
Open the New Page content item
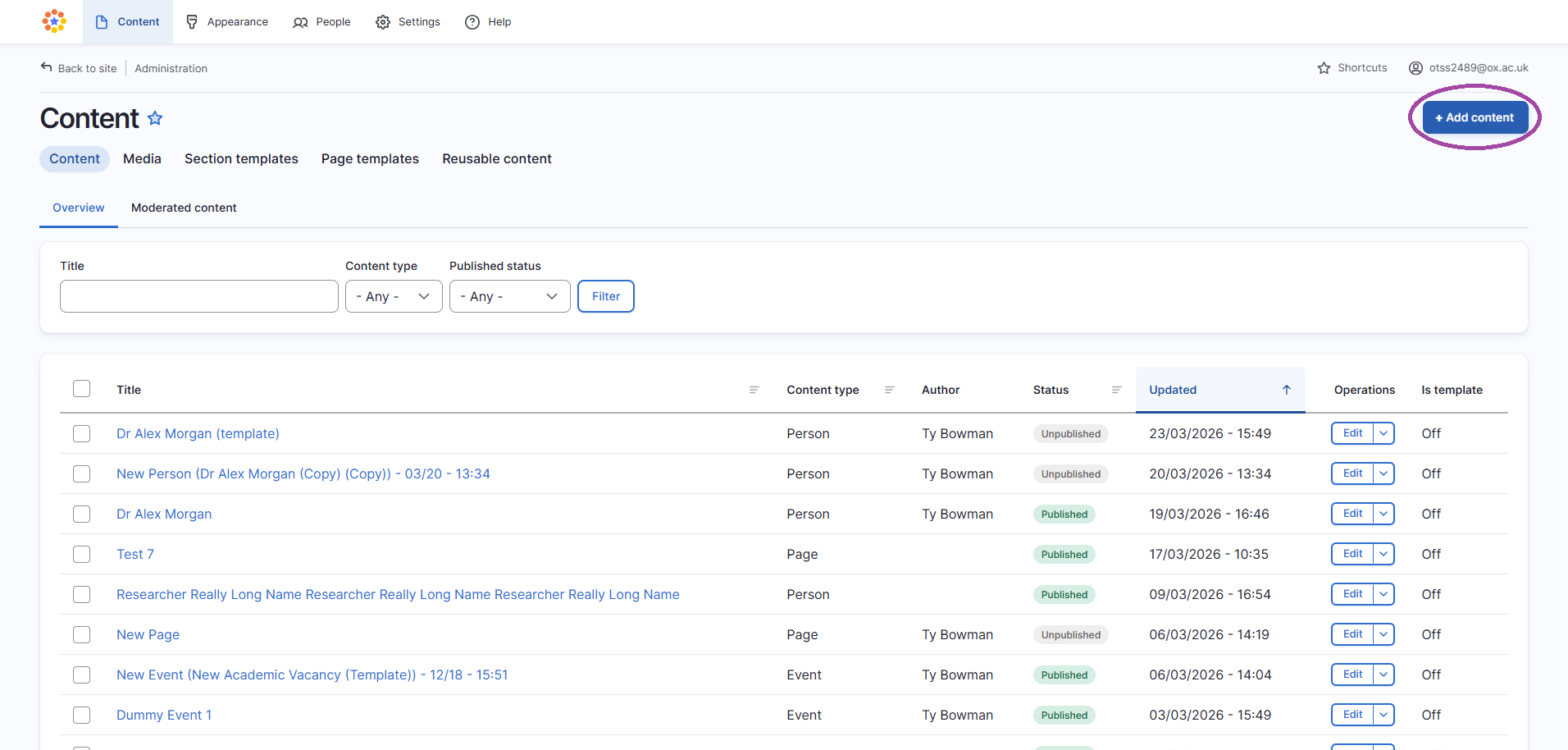click(x=148, y=634)
